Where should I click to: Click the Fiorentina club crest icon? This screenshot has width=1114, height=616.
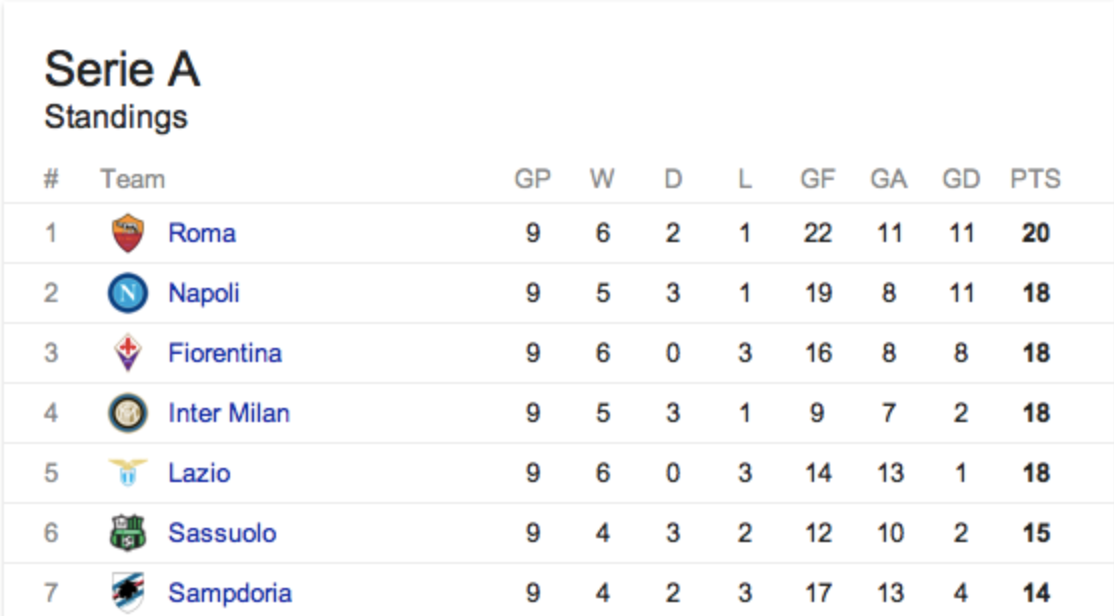pos(128,353)
